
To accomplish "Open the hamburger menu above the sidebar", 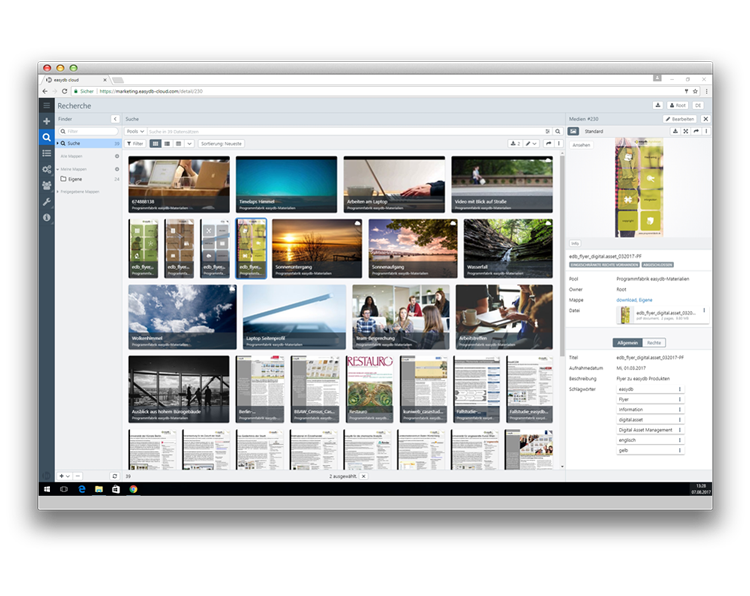I will click(46, 105).
